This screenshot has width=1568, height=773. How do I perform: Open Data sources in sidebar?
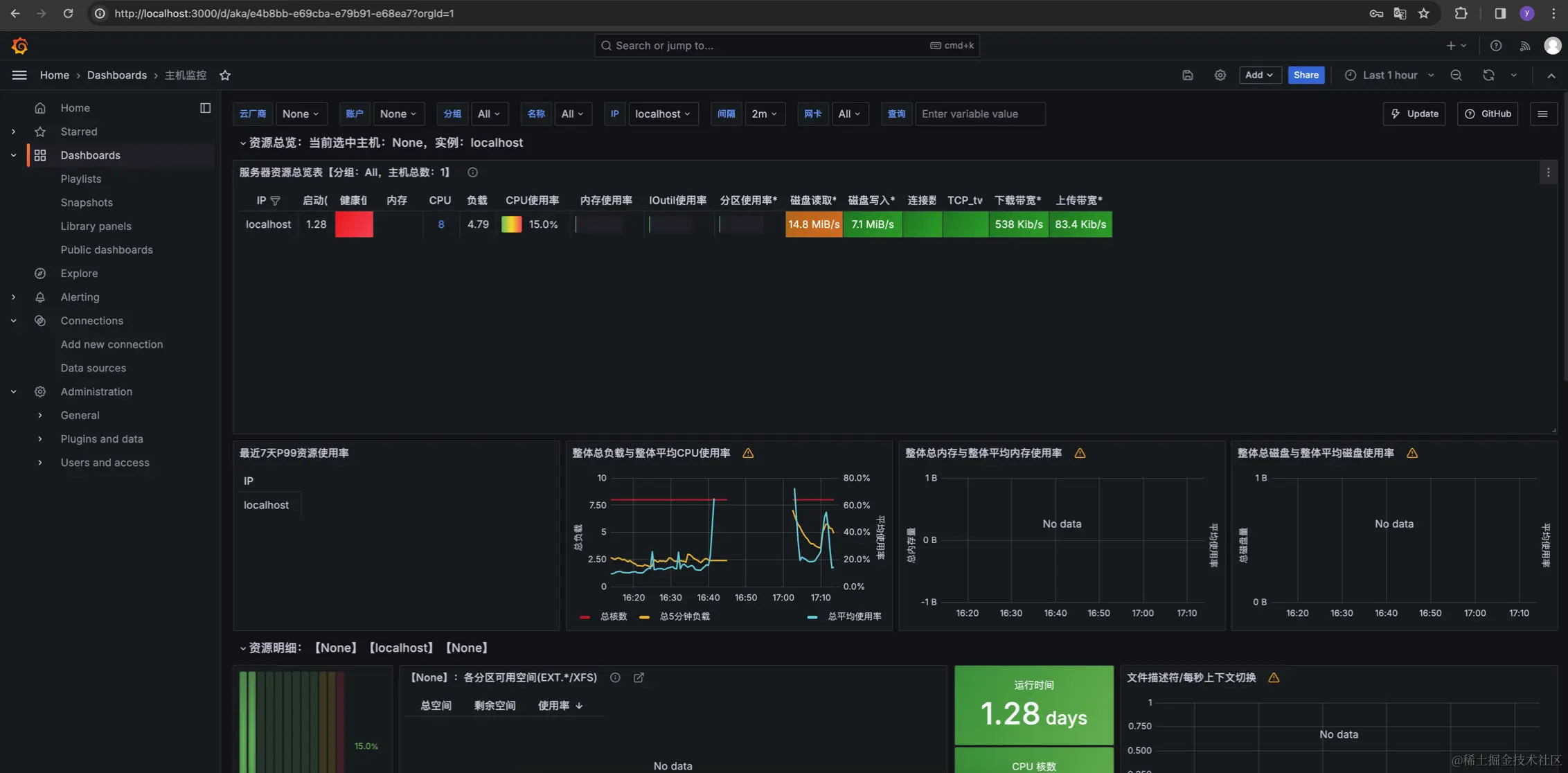93,368
